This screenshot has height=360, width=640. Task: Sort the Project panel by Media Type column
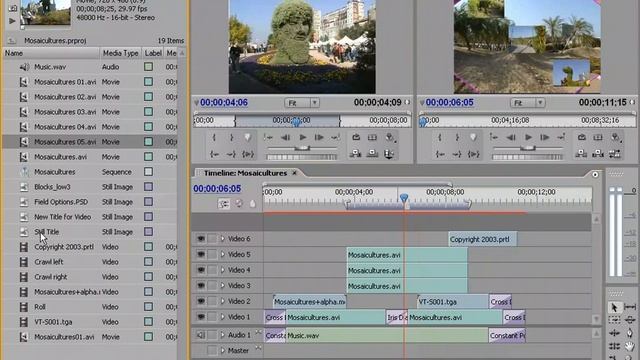[x=120, y=53]
